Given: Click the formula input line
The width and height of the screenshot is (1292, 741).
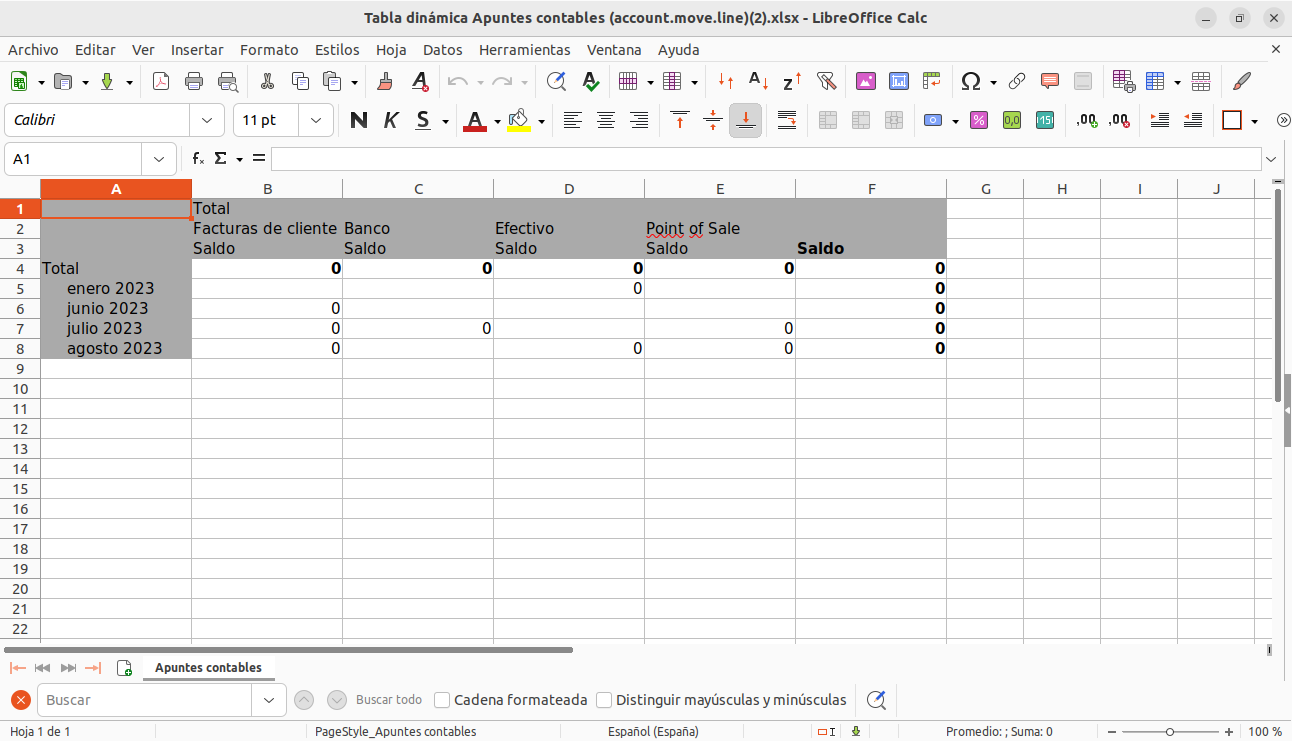Looking at the screenshot, I should [x=766, y=159].
